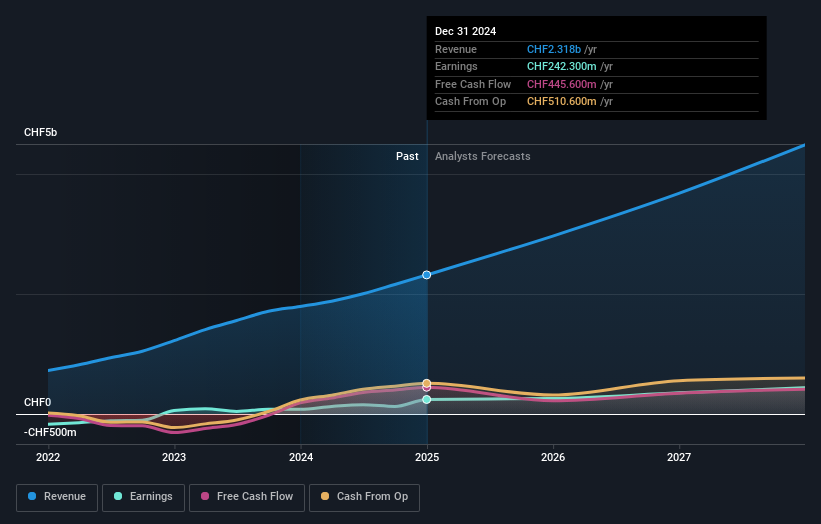This screenshot has width=821, height=524.
Task: Click the teal Earnings data point marker
Action: coord(427,399)
